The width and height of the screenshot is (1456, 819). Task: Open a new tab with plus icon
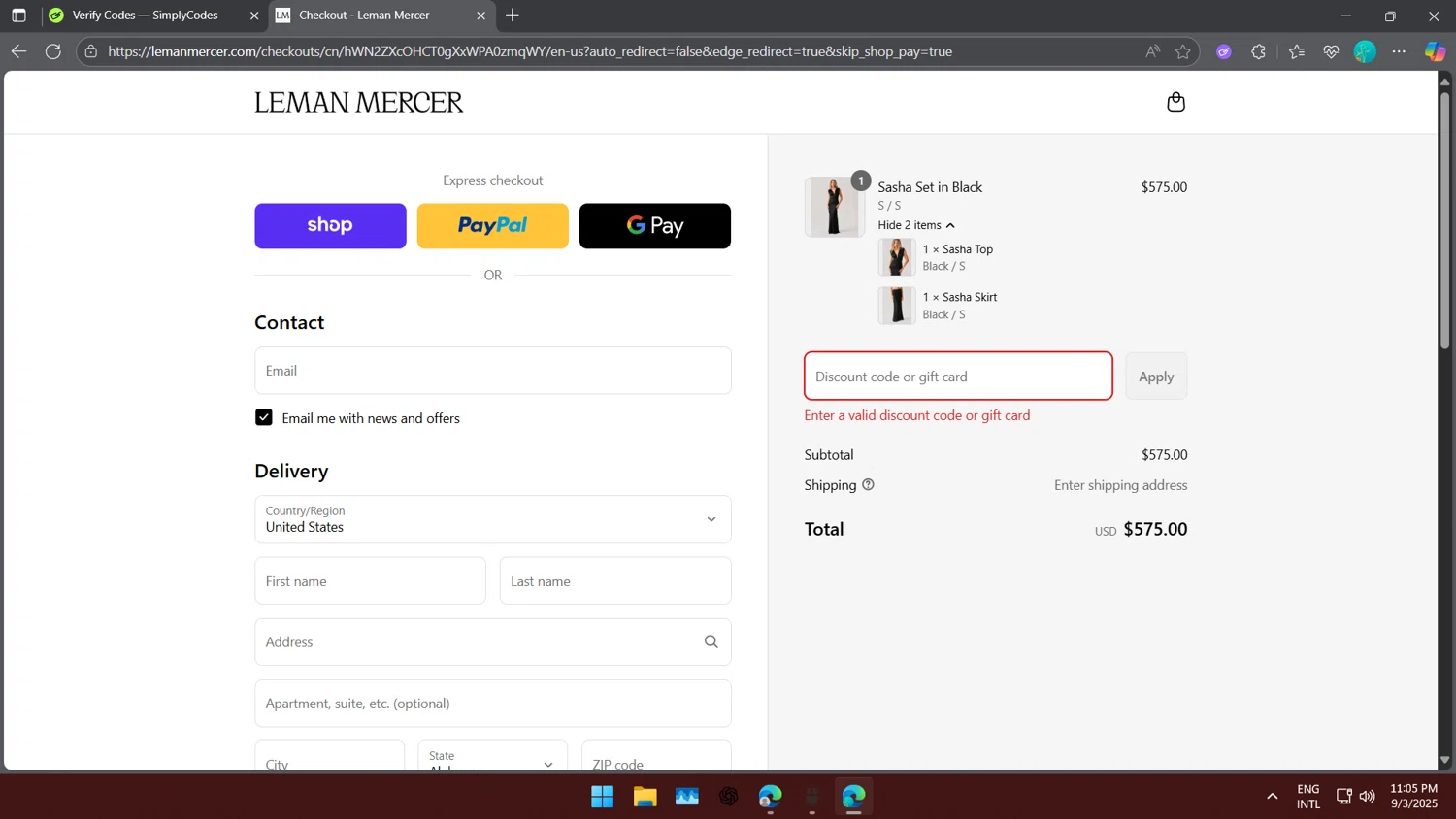tap(513, 16)
